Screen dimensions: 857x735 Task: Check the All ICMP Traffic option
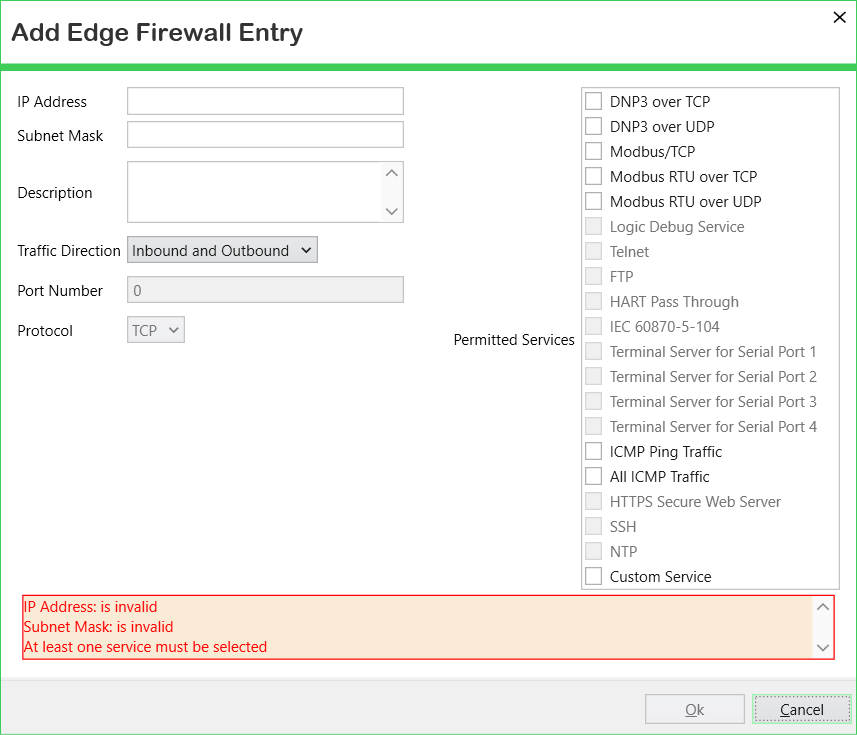[594, 477]
